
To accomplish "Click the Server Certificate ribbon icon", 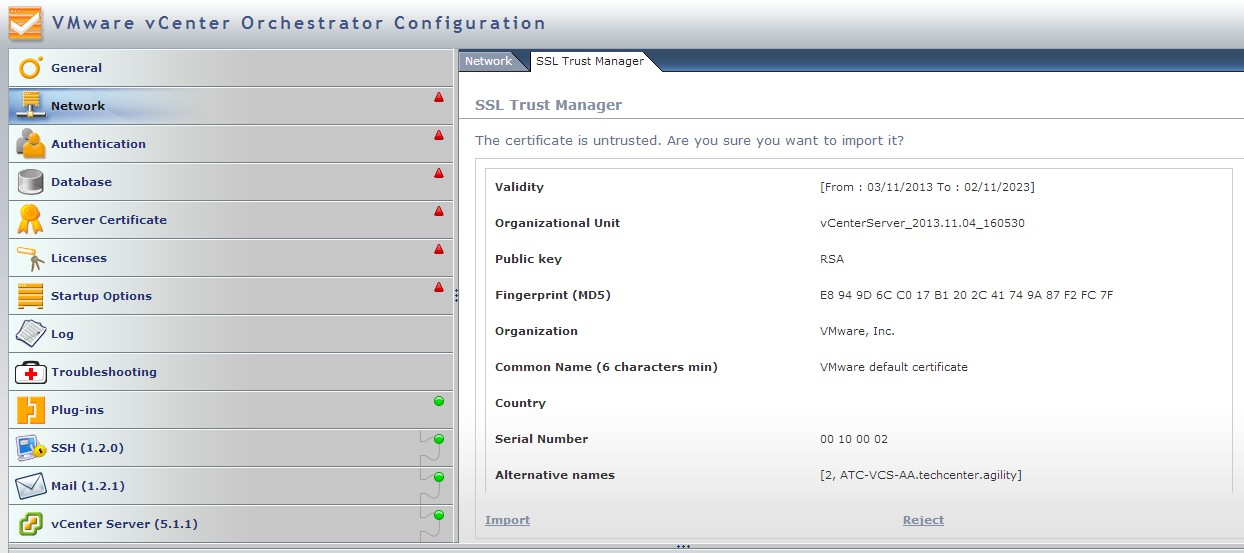I will 31,220.
